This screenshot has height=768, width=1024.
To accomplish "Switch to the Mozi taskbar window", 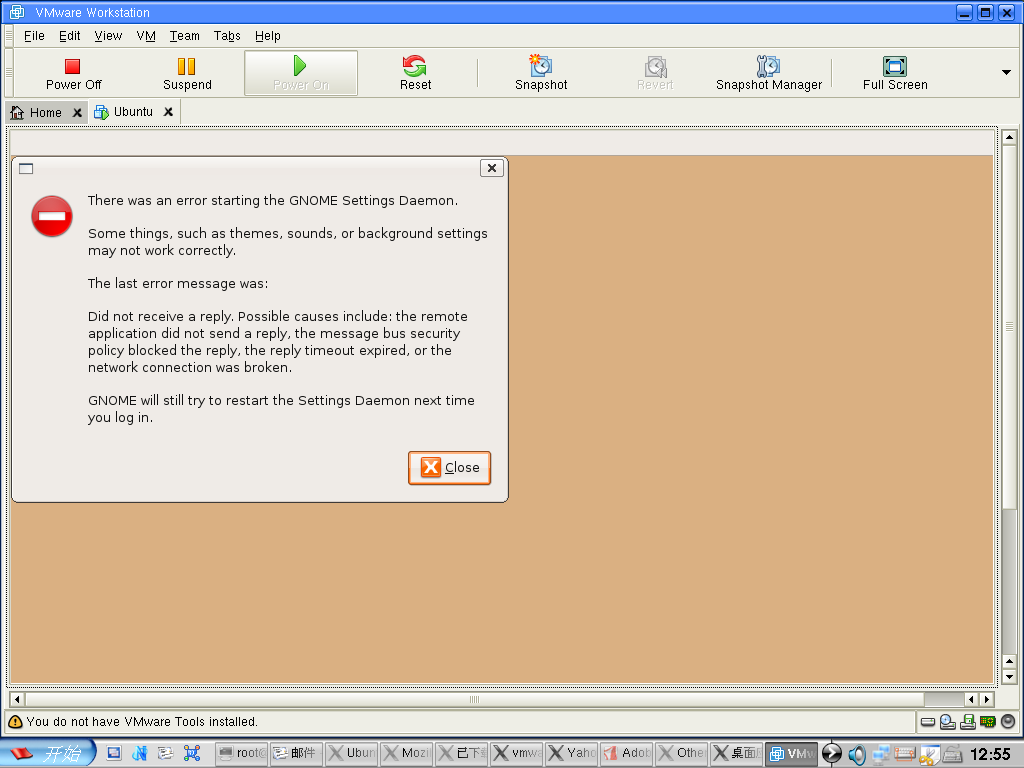I will (x=406, y=753).
